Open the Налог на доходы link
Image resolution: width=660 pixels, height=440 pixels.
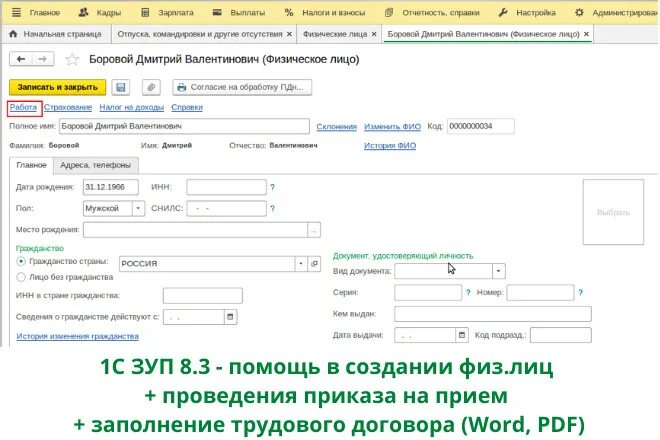[131, 107]
